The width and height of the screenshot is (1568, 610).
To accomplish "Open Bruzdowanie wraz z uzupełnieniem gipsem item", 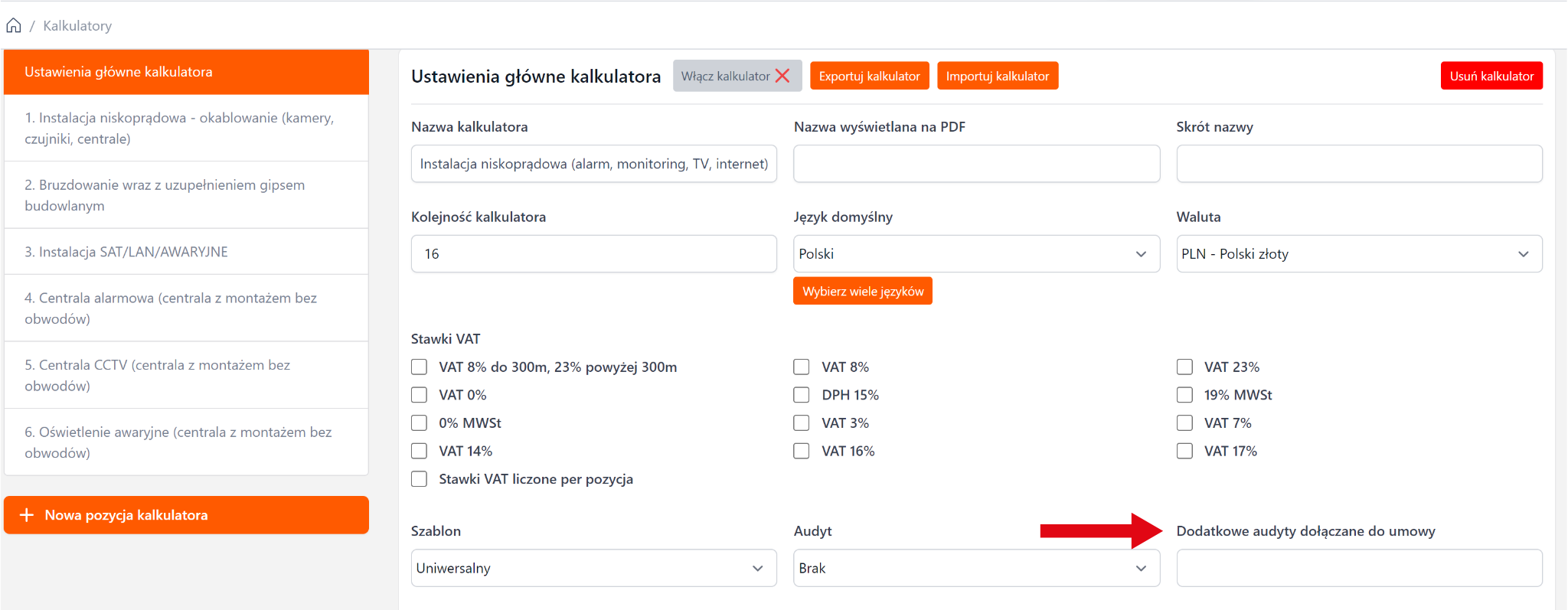I will (x=186, y=195).
